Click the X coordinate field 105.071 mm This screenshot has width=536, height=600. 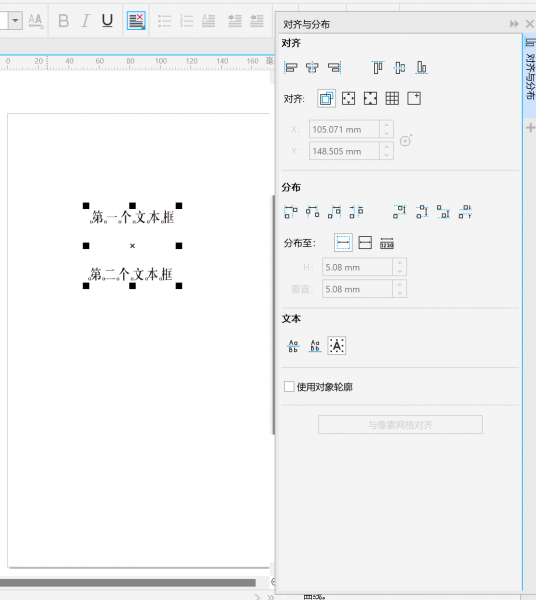coord(344,129)
